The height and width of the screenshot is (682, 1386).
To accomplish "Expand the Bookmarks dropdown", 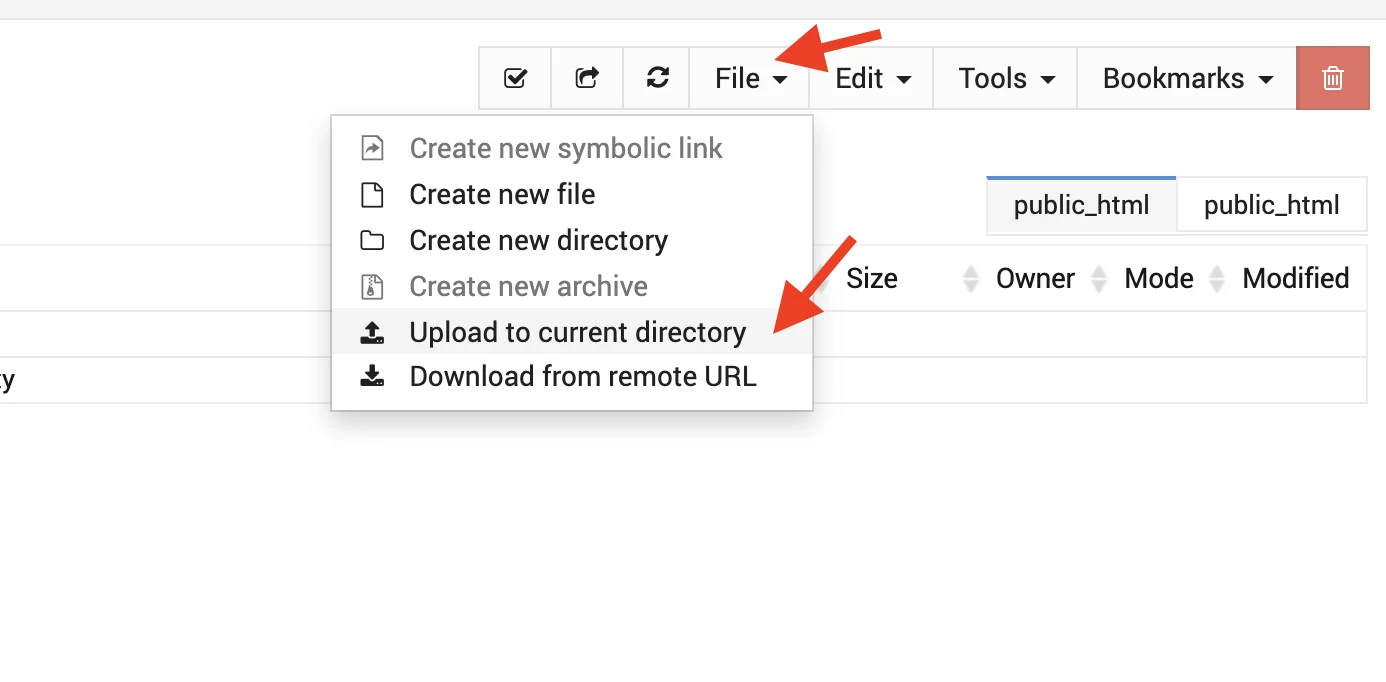I will tap(1187, 78).
